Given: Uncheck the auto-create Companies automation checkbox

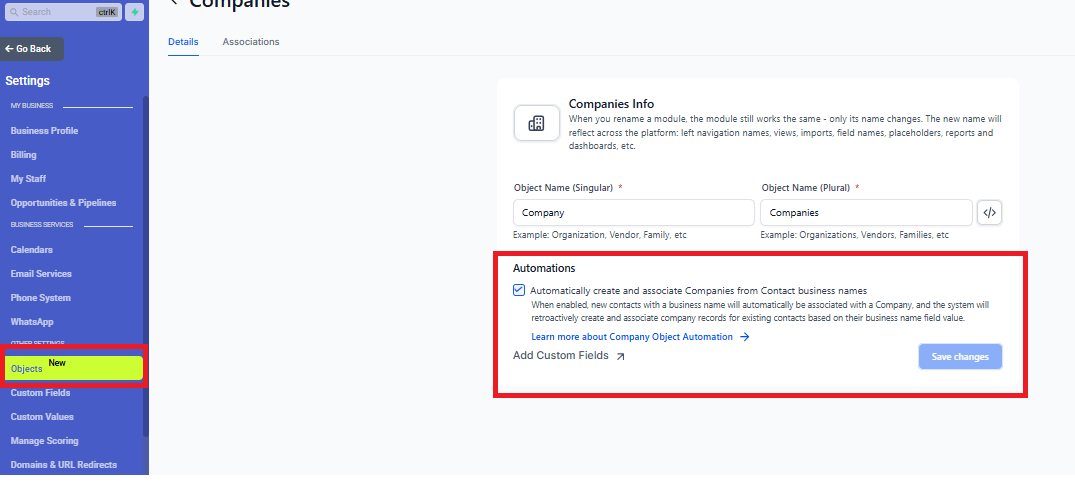Looking at the screenshot, I should pos(519,290).
